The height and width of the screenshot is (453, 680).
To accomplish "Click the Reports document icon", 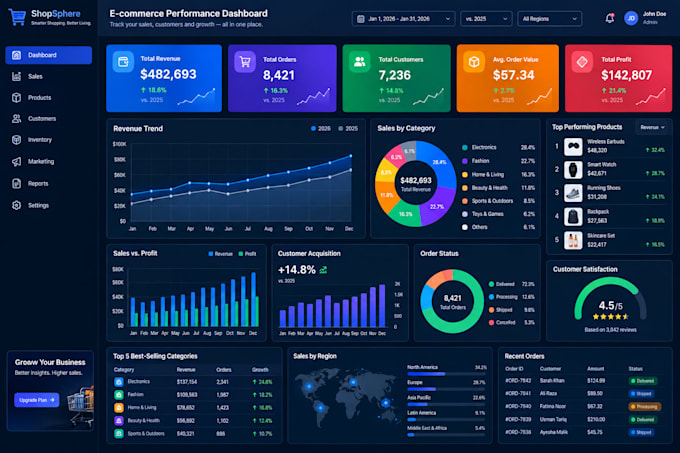I will click(16, 183).
